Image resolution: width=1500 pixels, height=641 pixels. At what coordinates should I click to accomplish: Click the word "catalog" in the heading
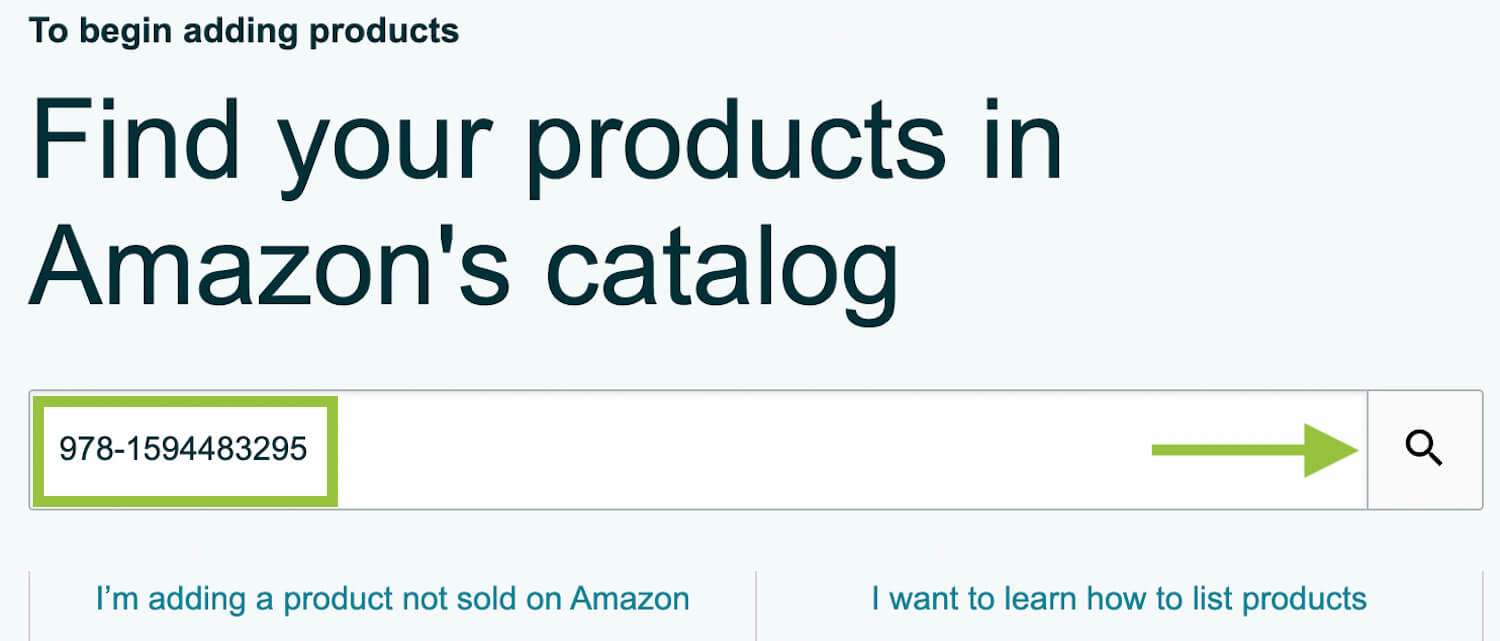[x=724, y=268]
